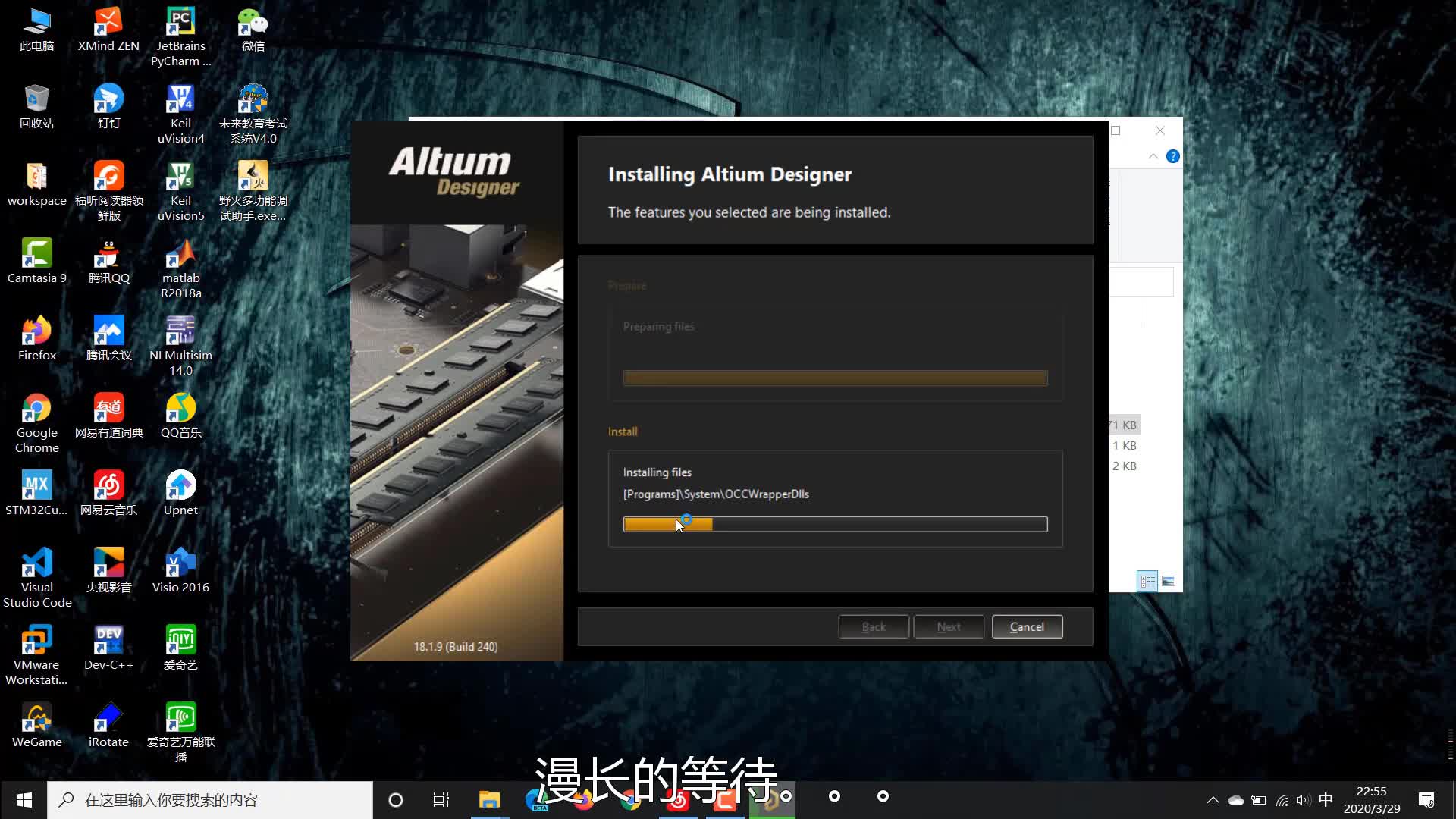Viewport: 1456px width, 819px height.
Task: Open the clock showing 22:55
Action: pyautogui.click(x=1372, y=800)
